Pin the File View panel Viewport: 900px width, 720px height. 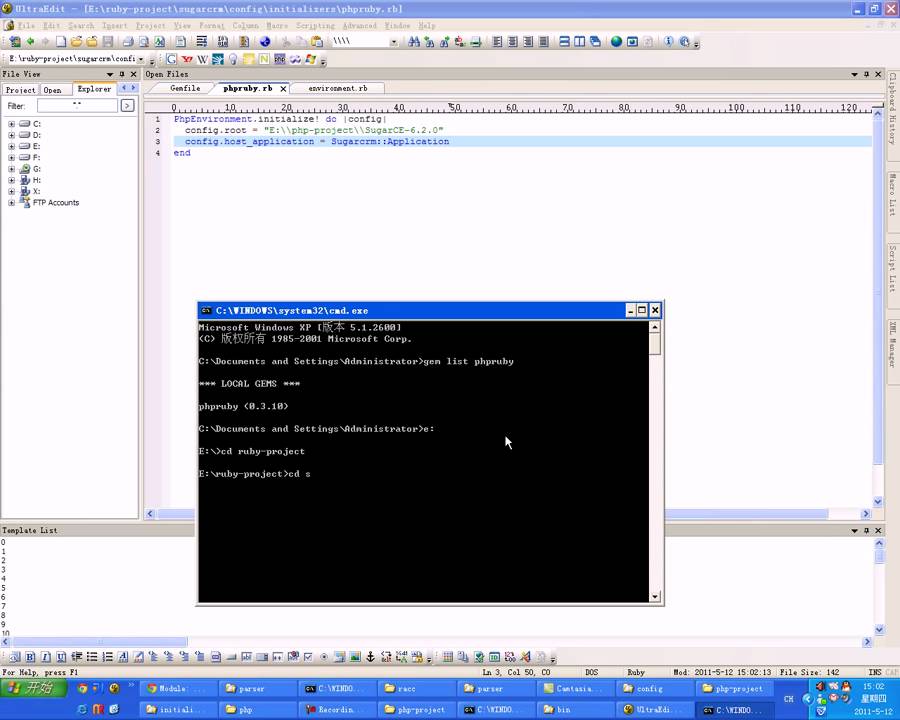tap(122, 74)
